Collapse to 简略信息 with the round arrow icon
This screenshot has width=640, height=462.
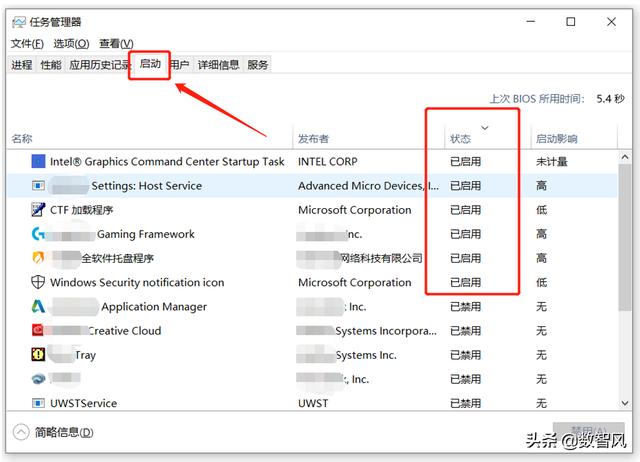pos(21,432)
